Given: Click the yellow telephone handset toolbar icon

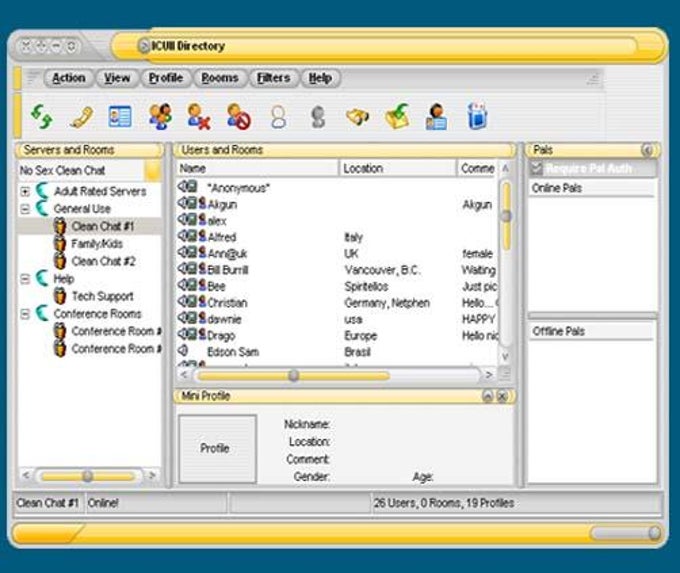Looking at the screenshot, I should (x=81, y=117).
